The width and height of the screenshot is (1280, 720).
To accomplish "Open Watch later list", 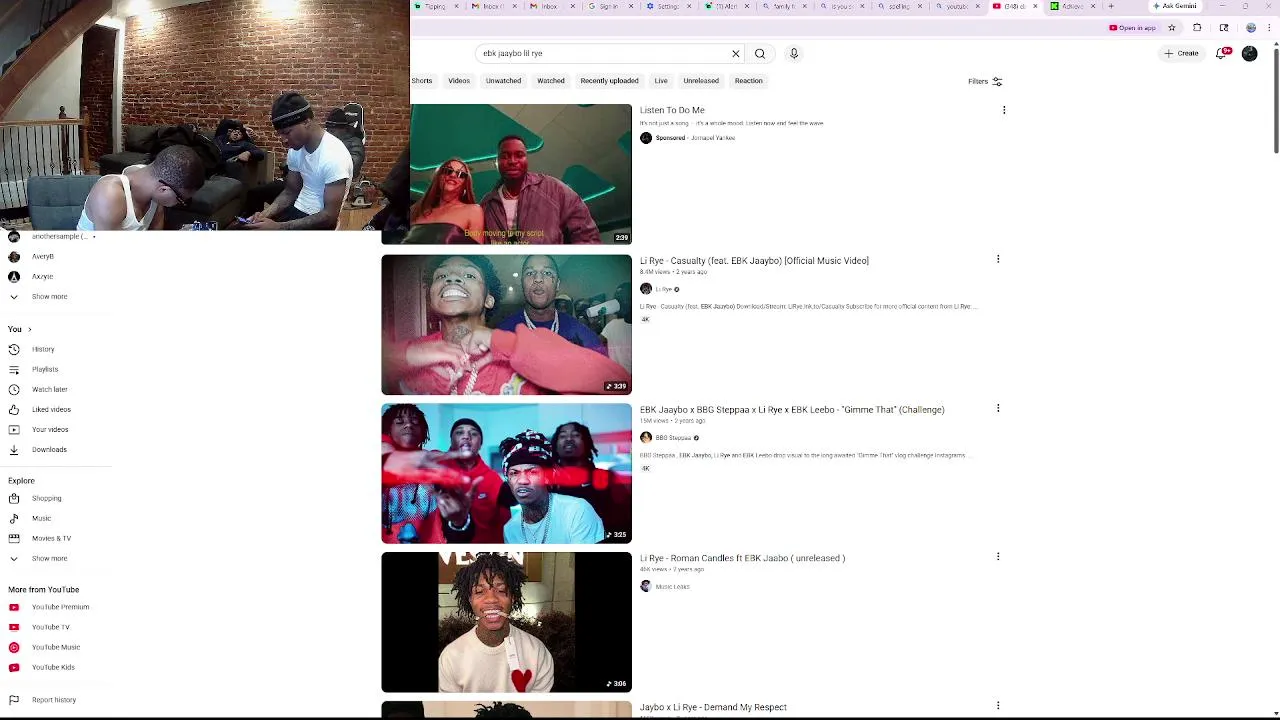I will pos(49,389).
